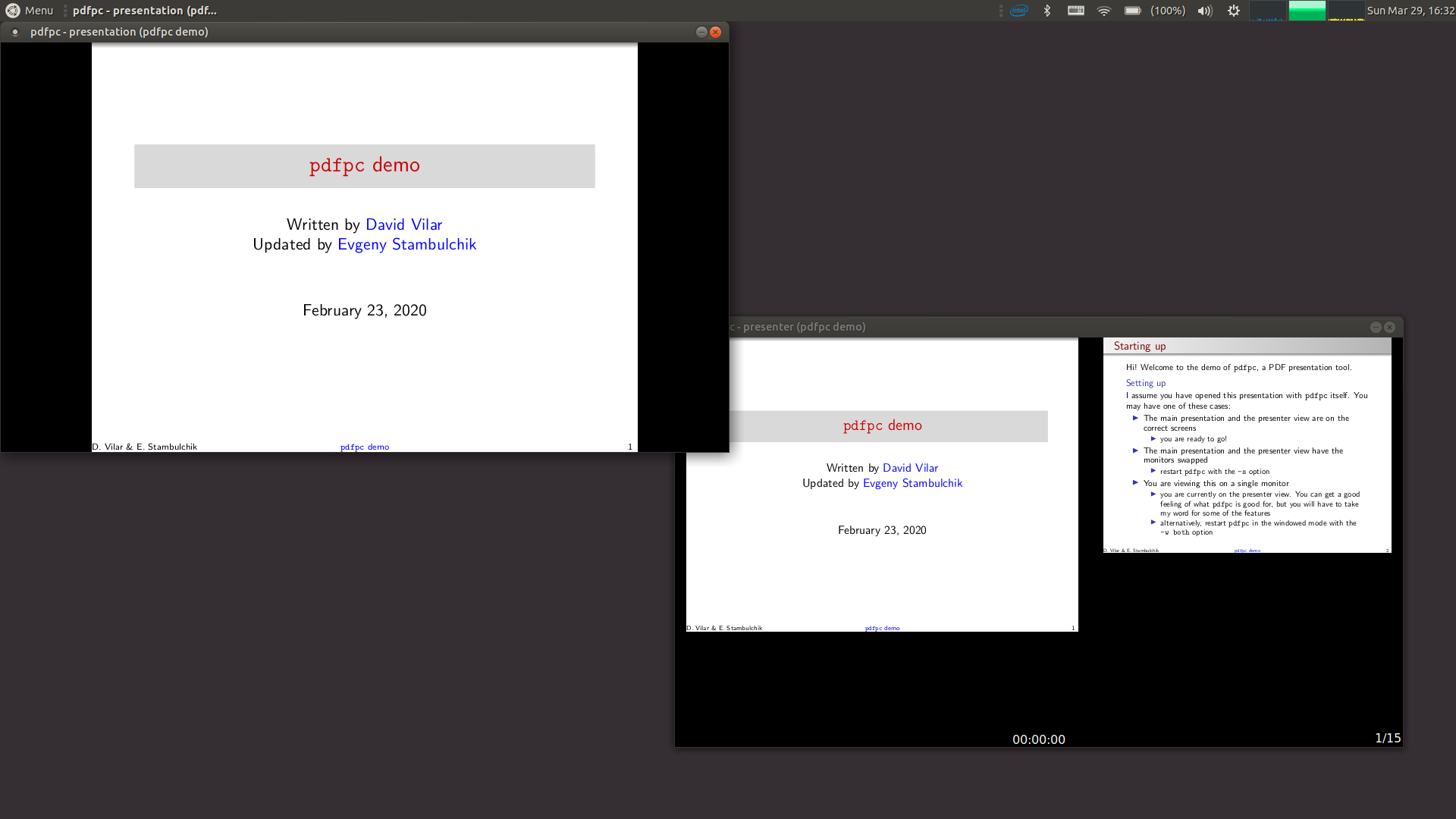Click the battery status icon
The height and width of the screenshot is (819, 1456).
point(1133,11)
